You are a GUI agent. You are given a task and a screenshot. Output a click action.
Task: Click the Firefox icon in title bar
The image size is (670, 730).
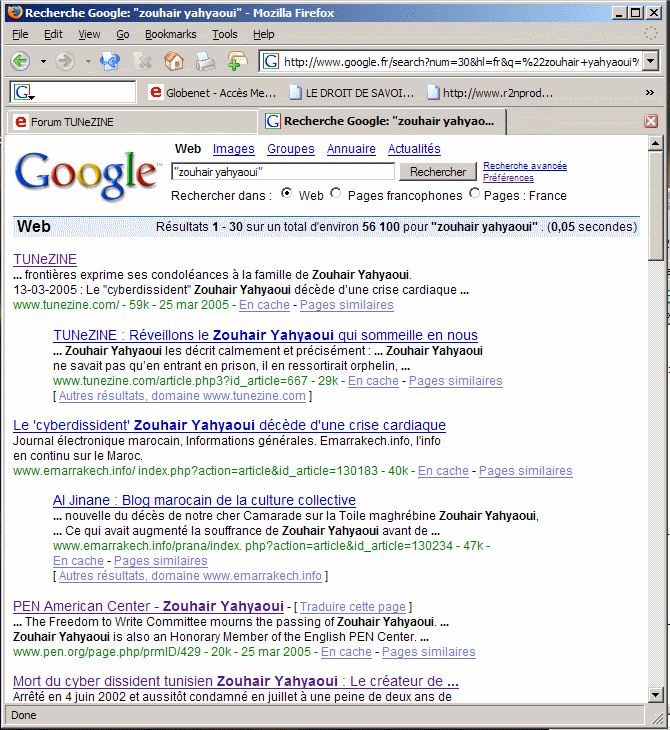[14, 12]
